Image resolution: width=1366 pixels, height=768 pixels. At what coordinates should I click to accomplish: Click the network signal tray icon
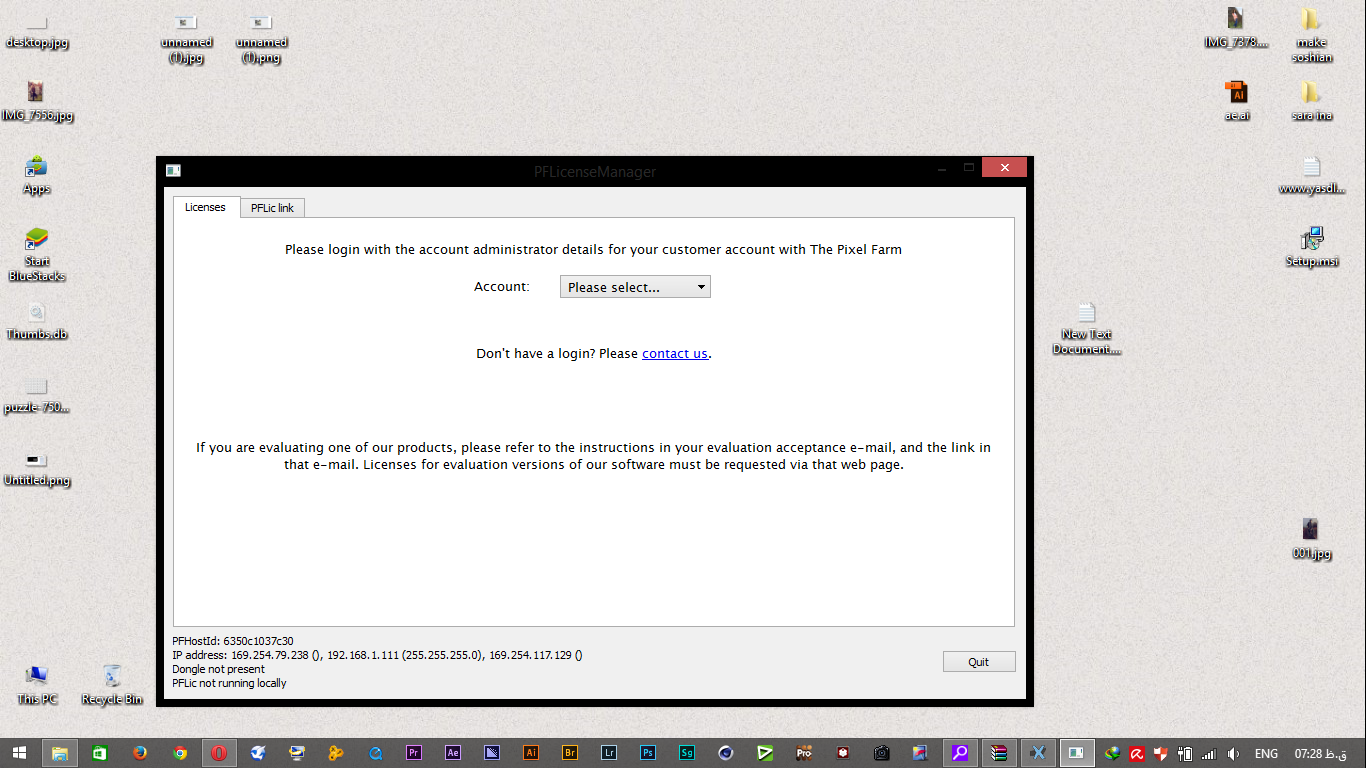coord(1209,753)
